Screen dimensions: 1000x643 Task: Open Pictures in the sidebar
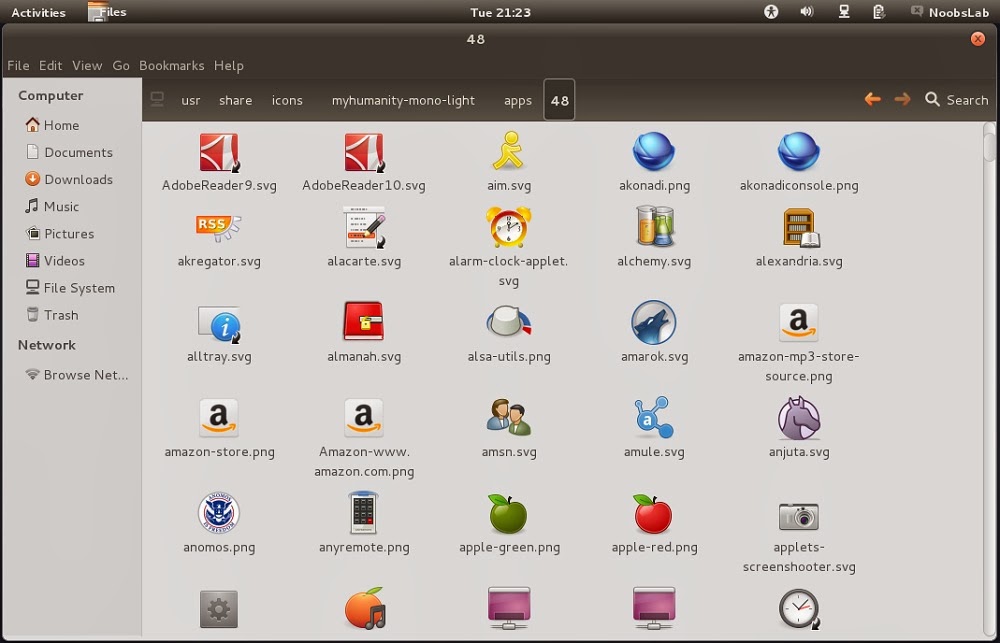point(60,233)
